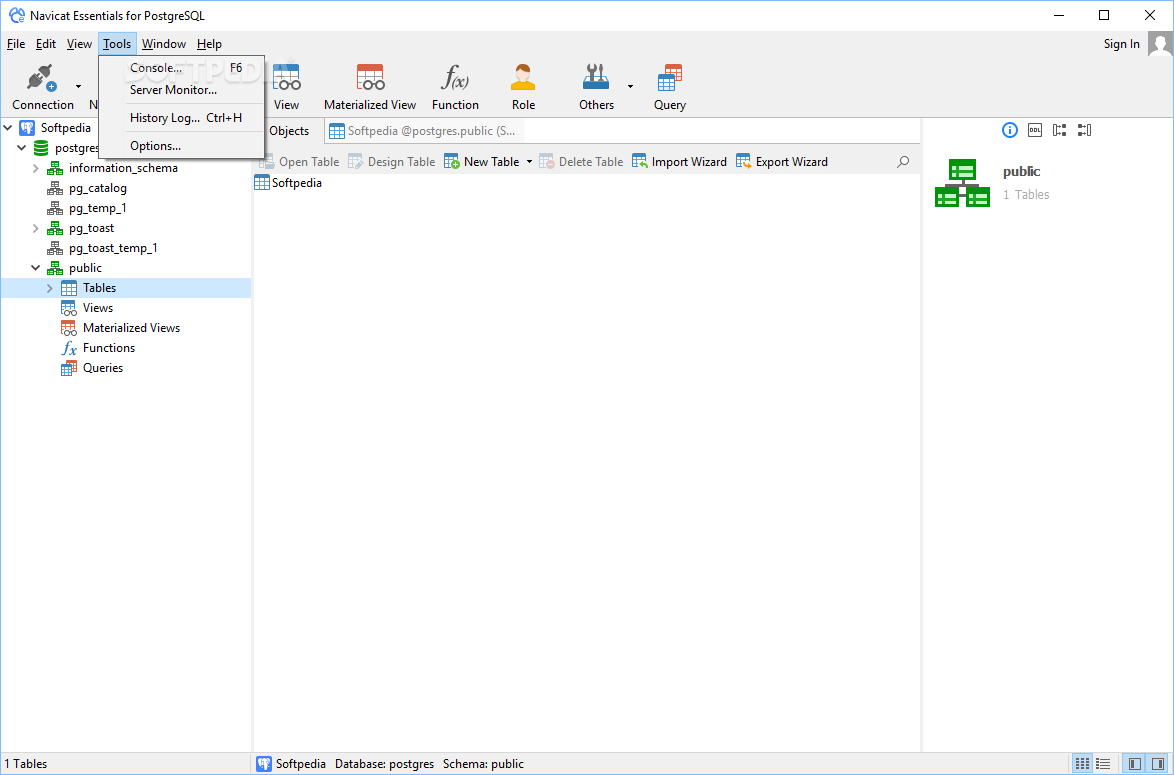Image resolution: width=1174 pixels, height=775 pixels.
Task: Click the Sign In link
Action: (1122, 44)
